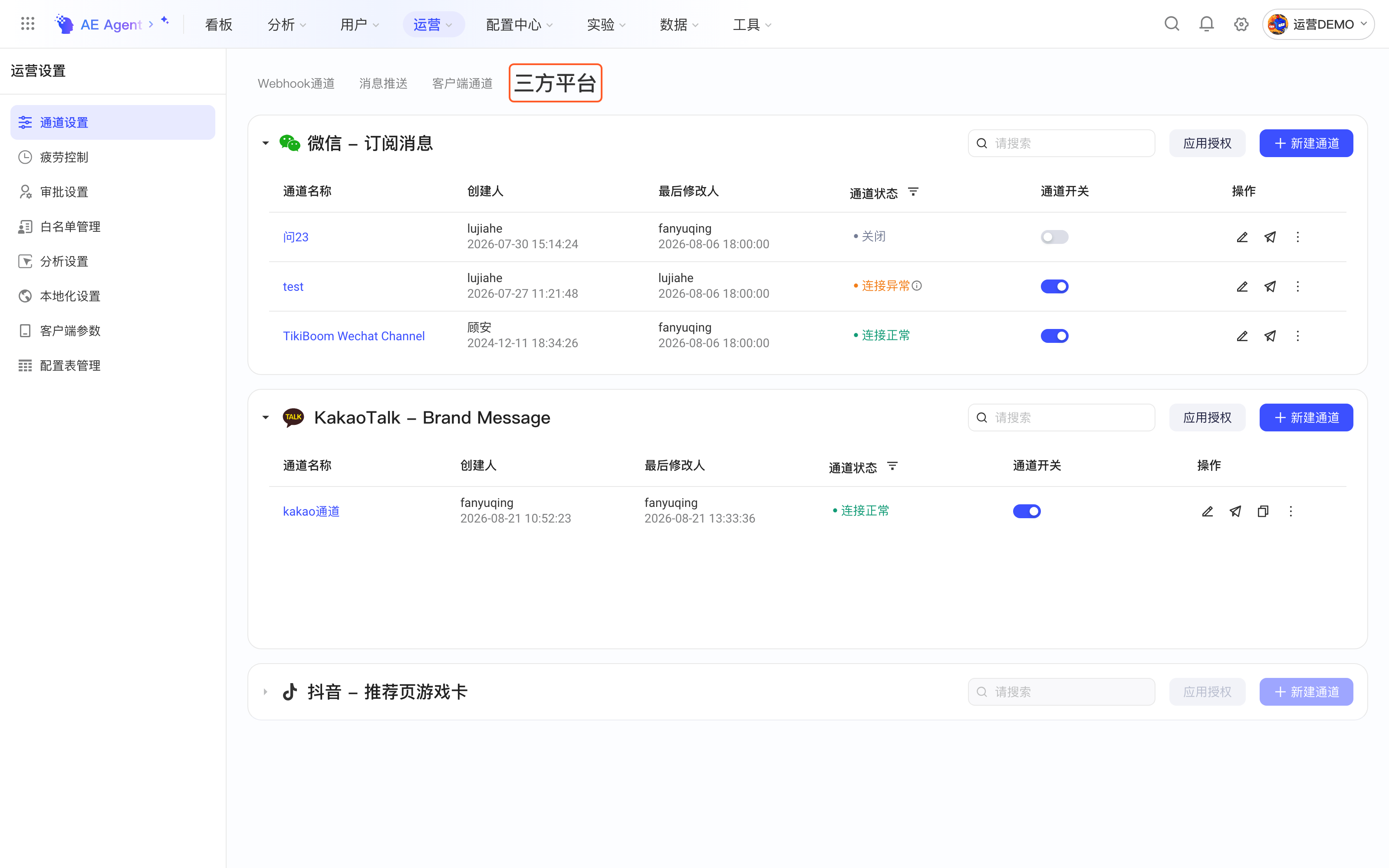Filter 通道状态 in the KakaoTalk table

[x=892, y=466]
